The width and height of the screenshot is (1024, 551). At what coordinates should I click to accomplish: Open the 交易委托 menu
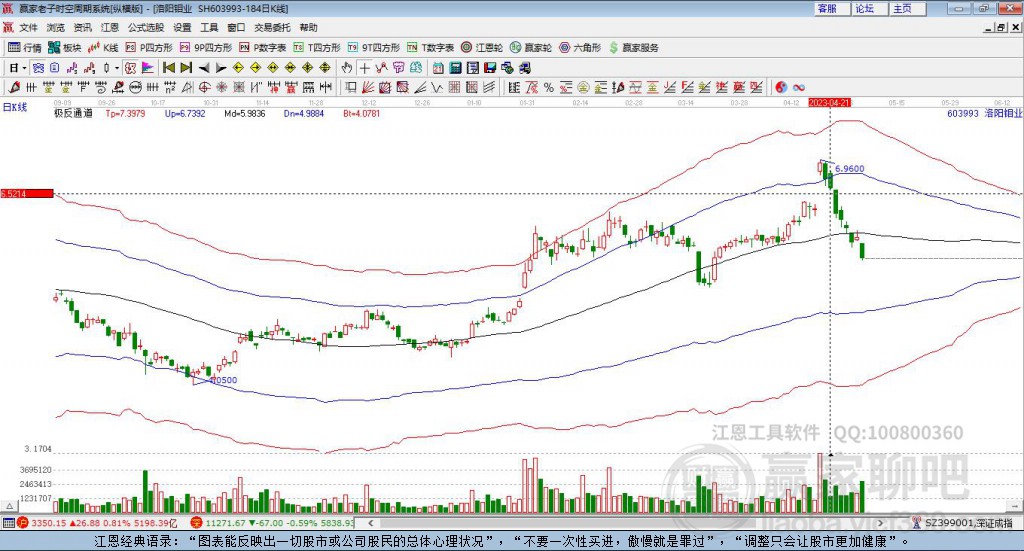pos(272,27)
